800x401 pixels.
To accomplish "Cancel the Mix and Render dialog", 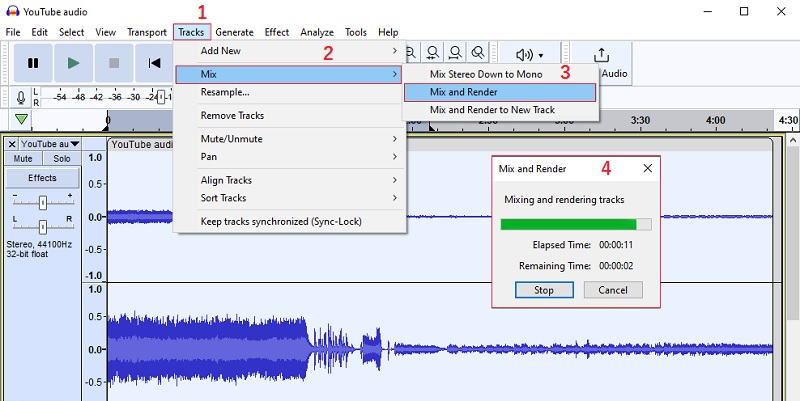I will (613, 290).
